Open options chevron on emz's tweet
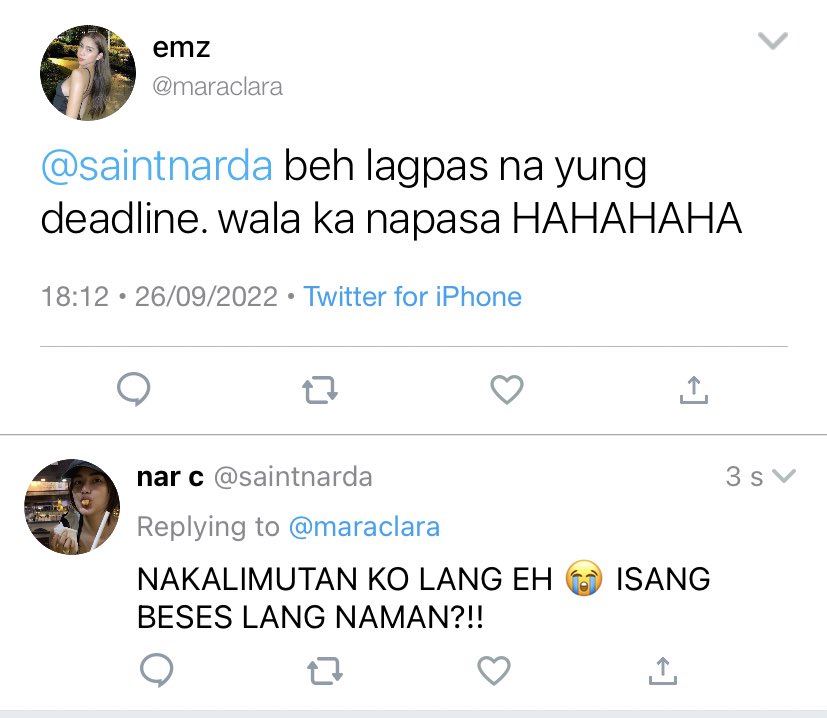827x718 pixels. (x=773, y=41)
